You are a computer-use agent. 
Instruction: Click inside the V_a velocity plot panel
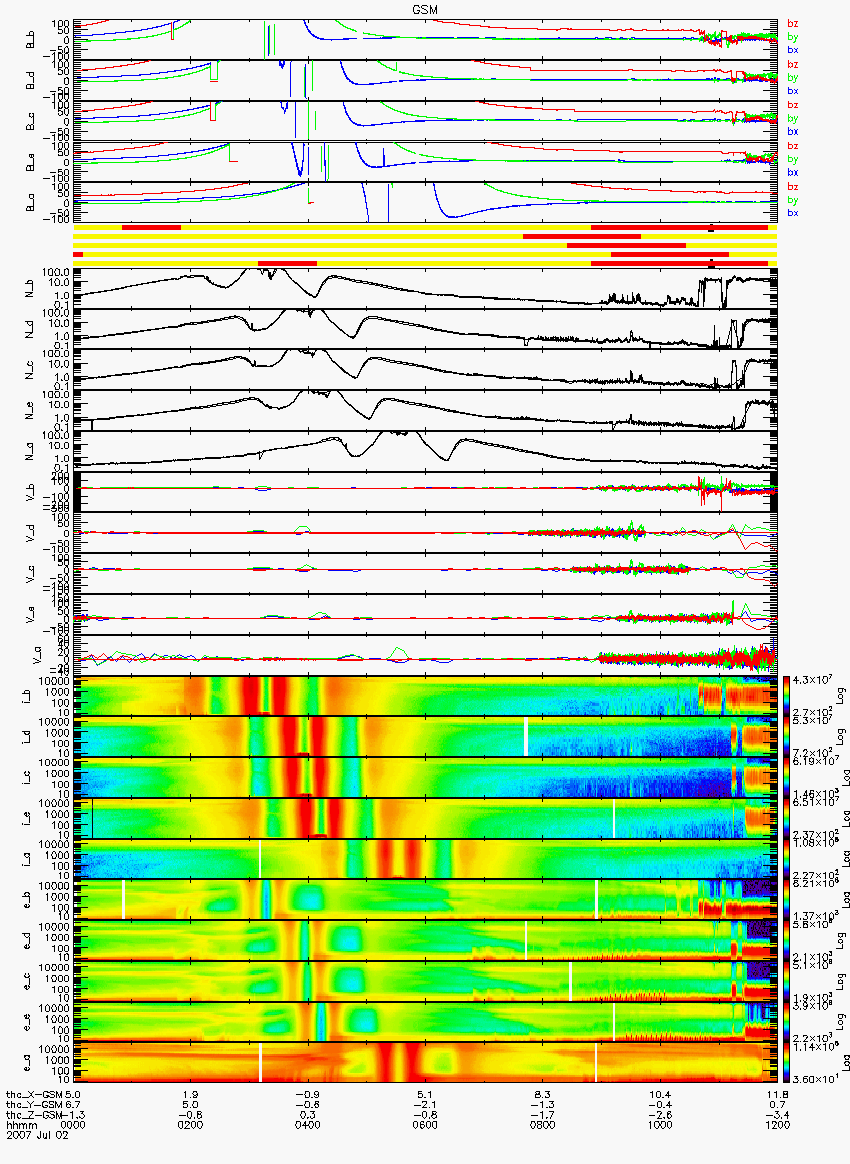point(425,655)
